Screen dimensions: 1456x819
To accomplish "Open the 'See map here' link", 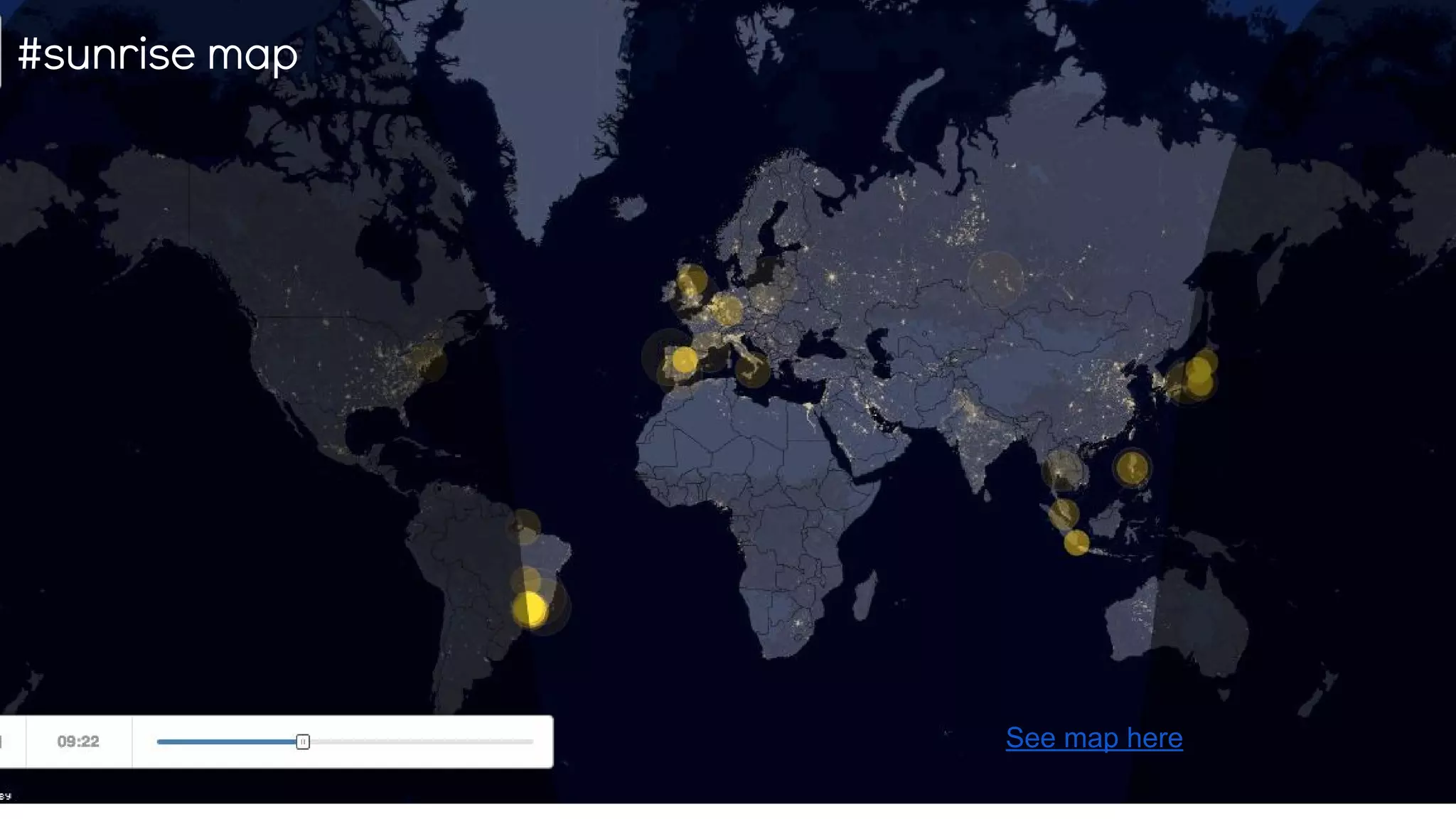I will [x=1094, y=738].
